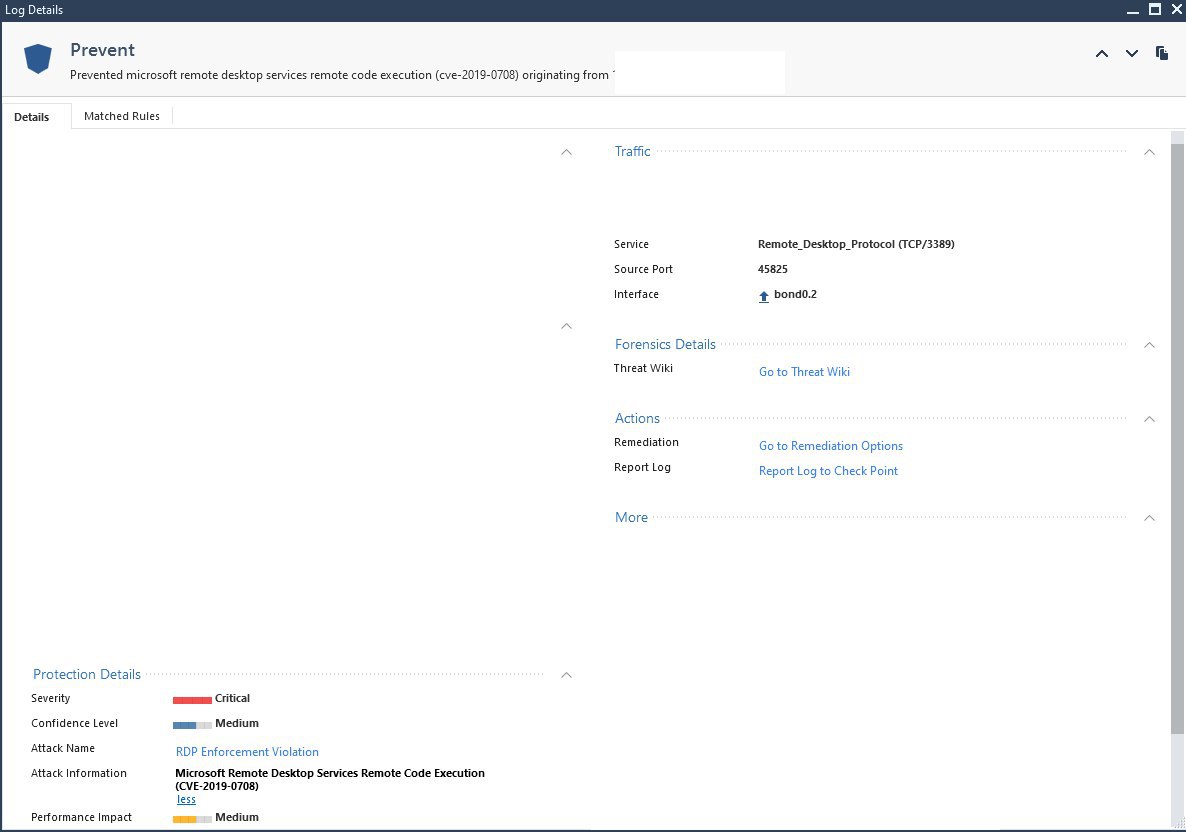Maximize the Log Details window
The image size is (1186, 832).
[x=1155, y=9]
